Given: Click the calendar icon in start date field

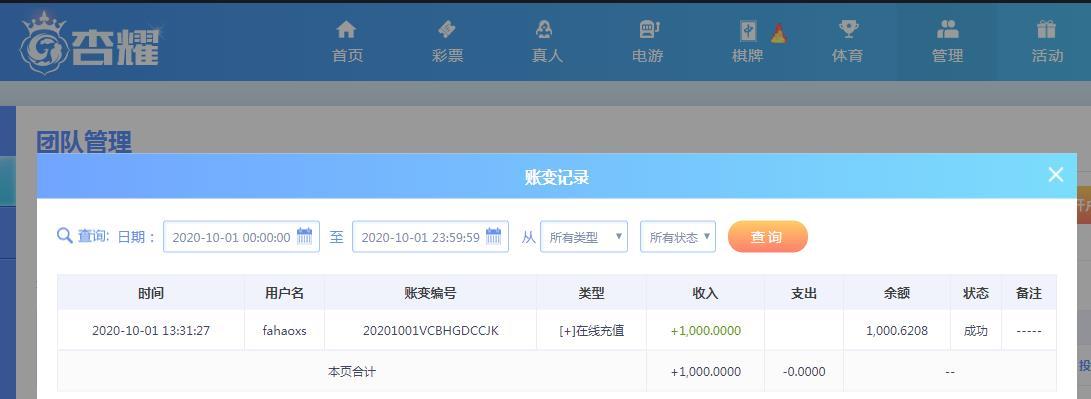Looking at the screenshot, I should click(305, 236).
